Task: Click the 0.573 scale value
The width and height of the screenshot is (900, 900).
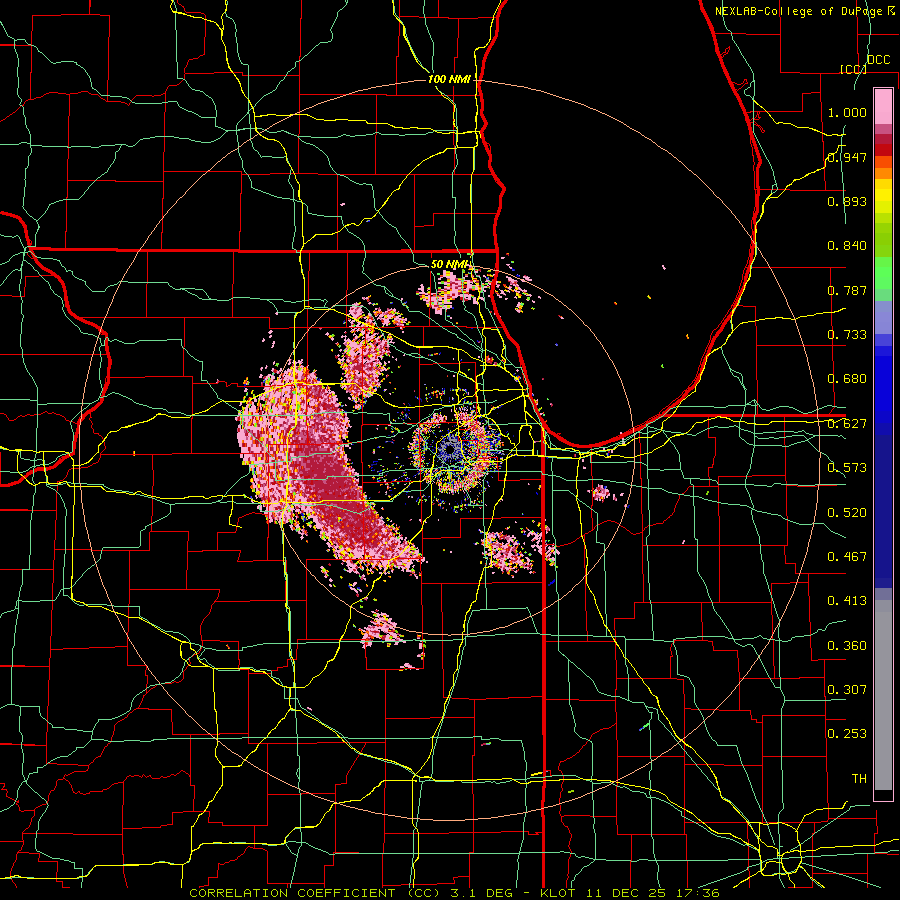Action: click(847, 468)
